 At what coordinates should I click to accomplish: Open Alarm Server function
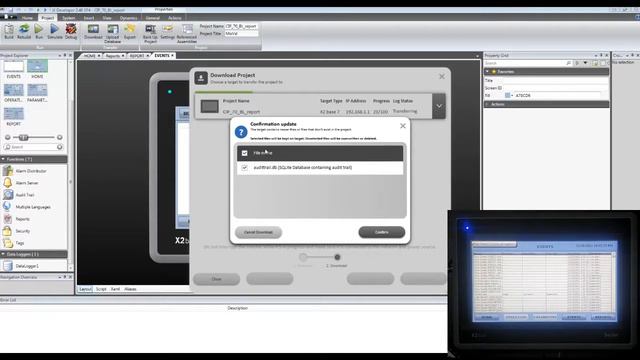click(21, 183)
